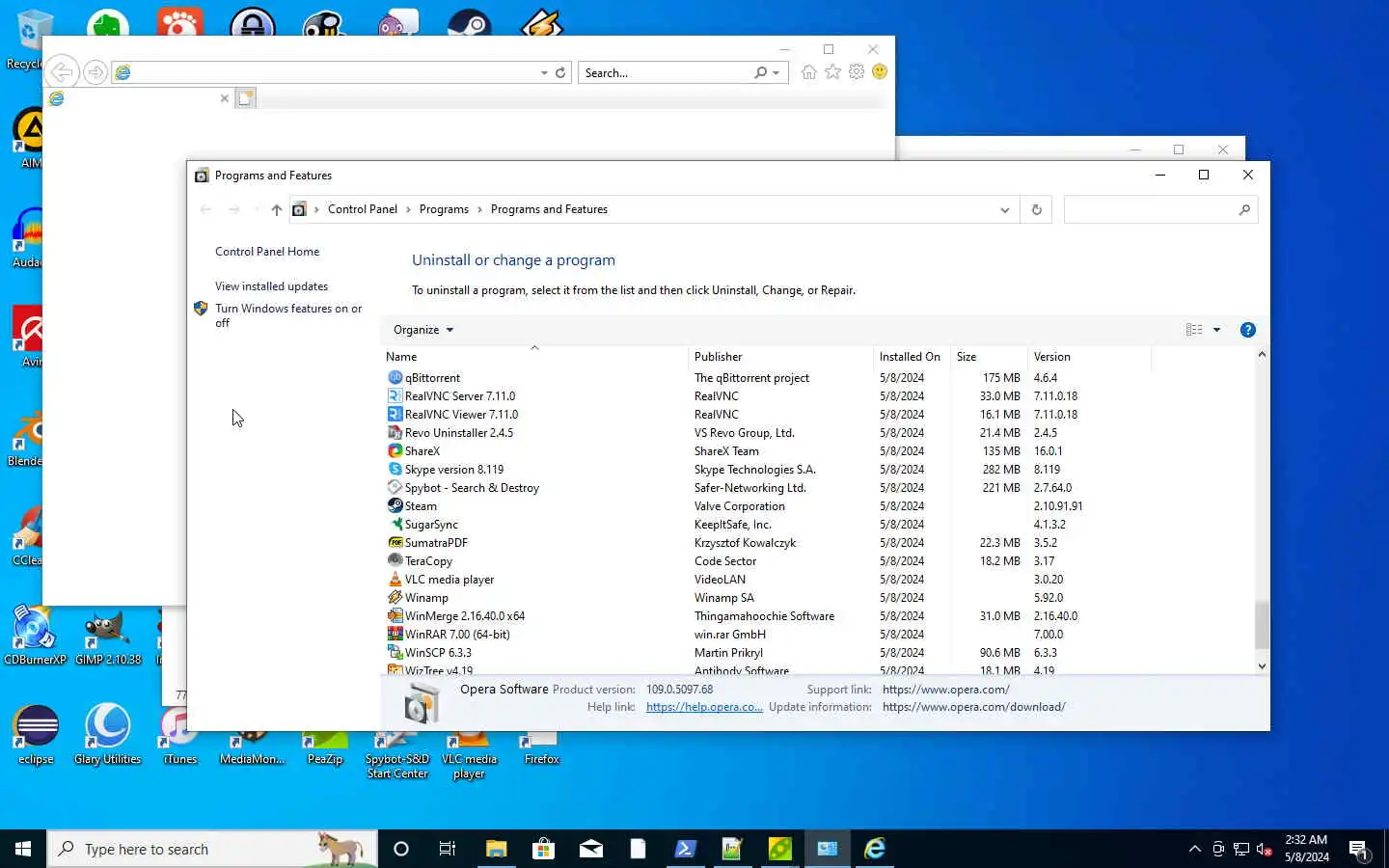
Task: Expand the view options dropdown arrow
Action: [1216, 330]
